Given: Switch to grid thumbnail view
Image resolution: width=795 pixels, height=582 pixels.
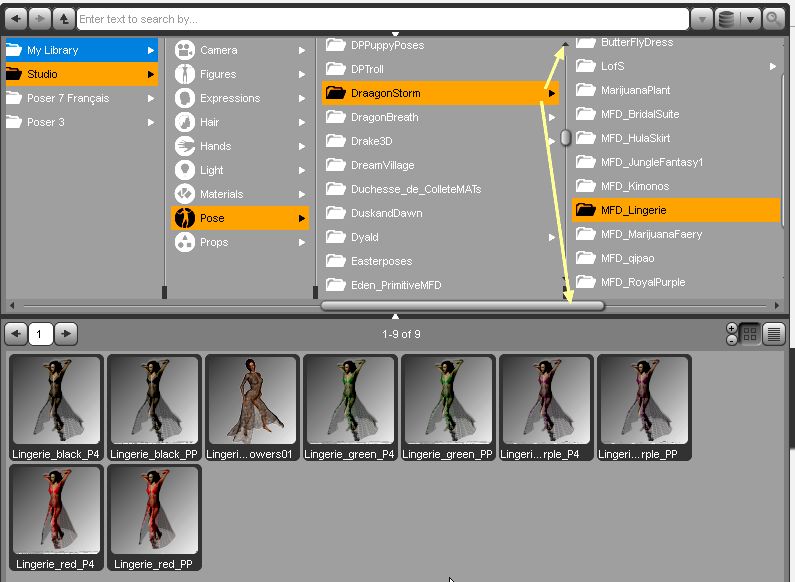Looking at the screenshot, I should point(750,334).
